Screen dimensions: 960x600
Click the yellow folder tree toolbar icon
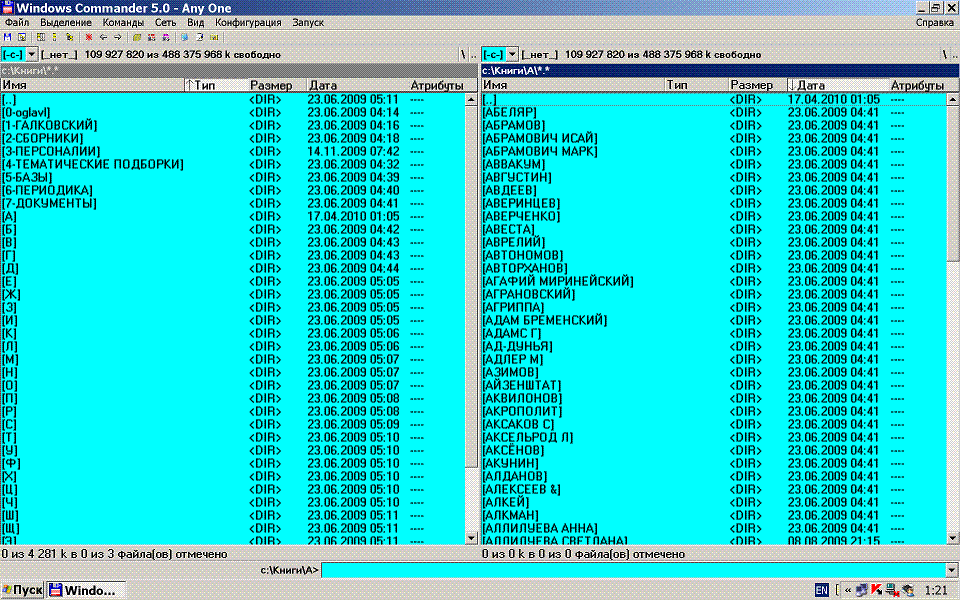coord(69,37)
